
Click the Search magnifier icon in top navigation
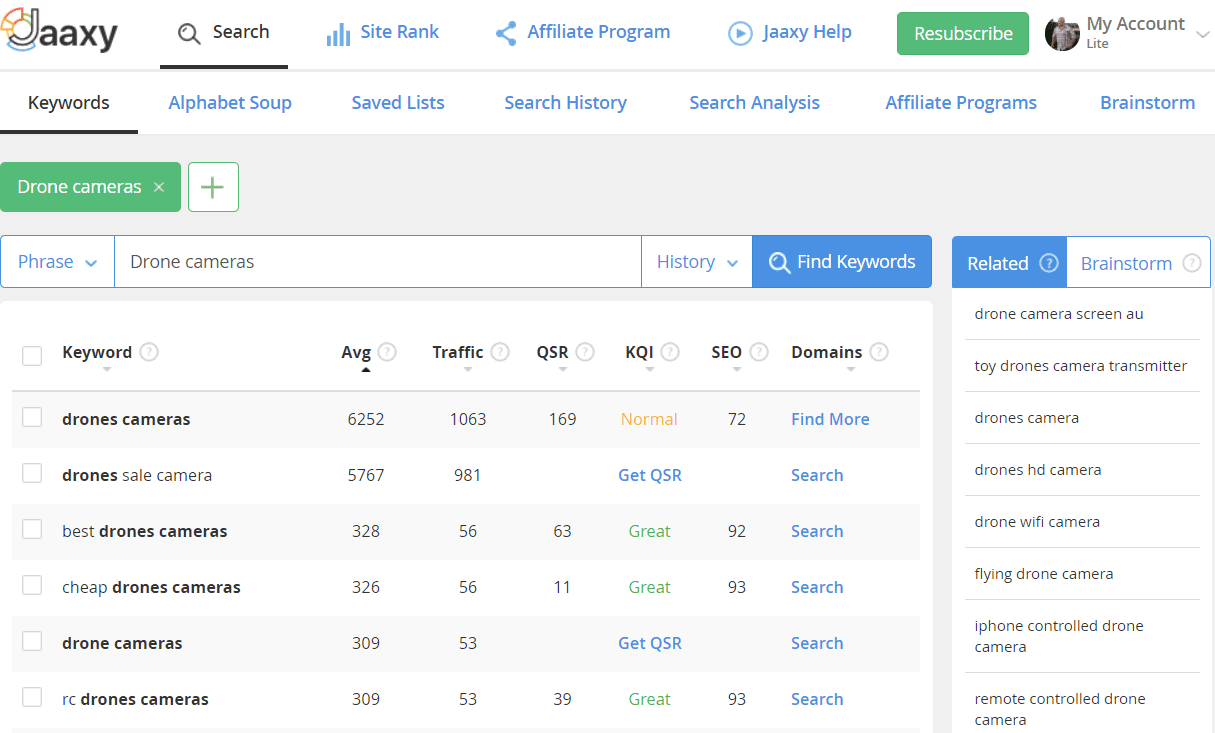pyautogui.click(x=189, y=34)
